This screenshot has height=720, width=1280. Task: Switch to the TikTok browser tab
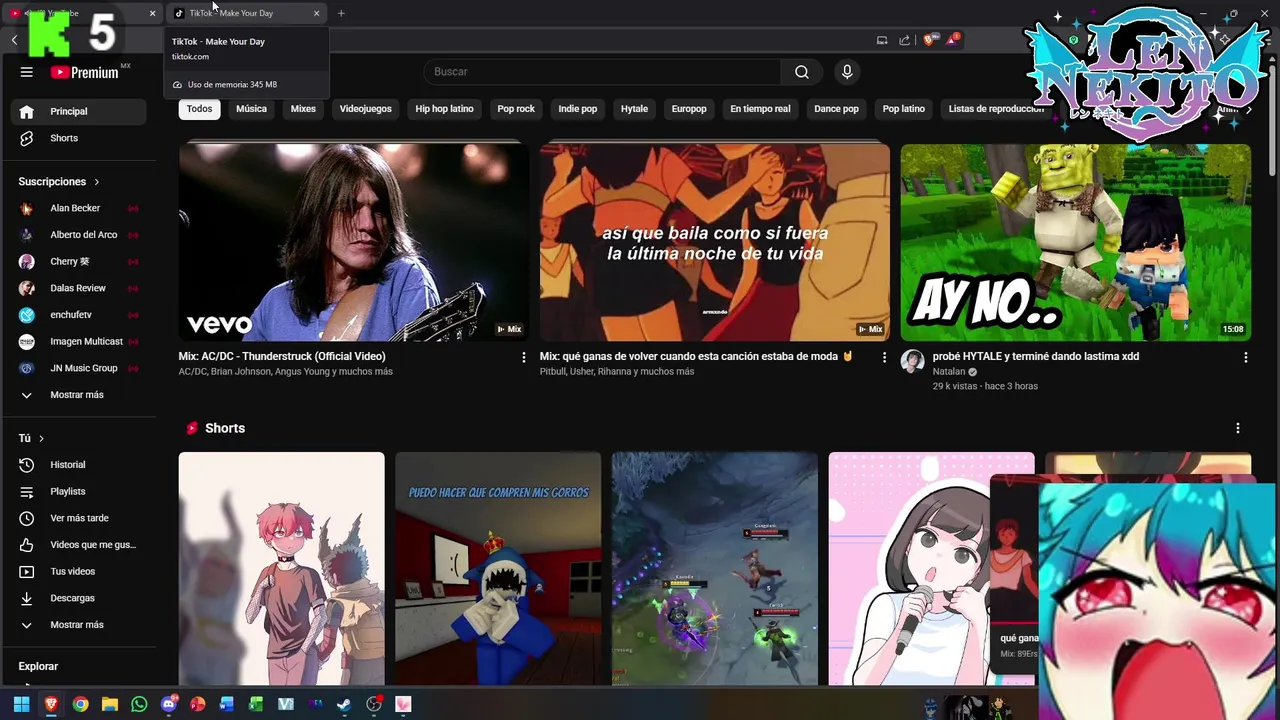pos(246,13)
